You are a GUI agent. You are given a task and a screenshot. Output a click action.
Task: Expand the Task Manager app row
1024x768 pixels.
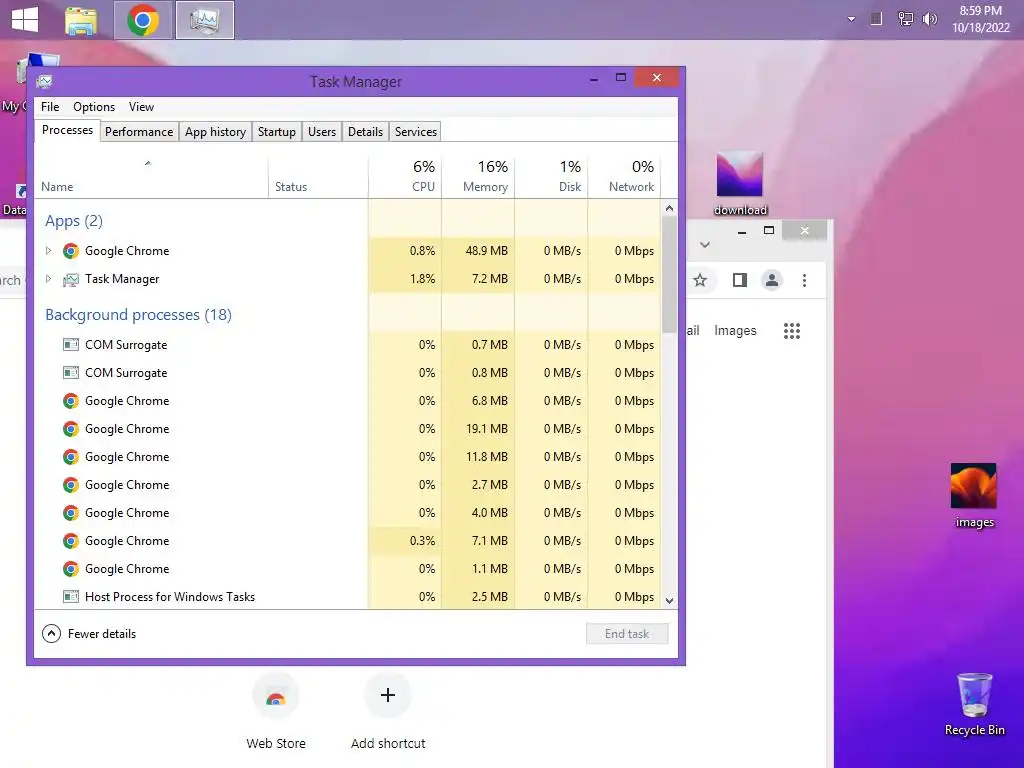click(x=48, y=279)
